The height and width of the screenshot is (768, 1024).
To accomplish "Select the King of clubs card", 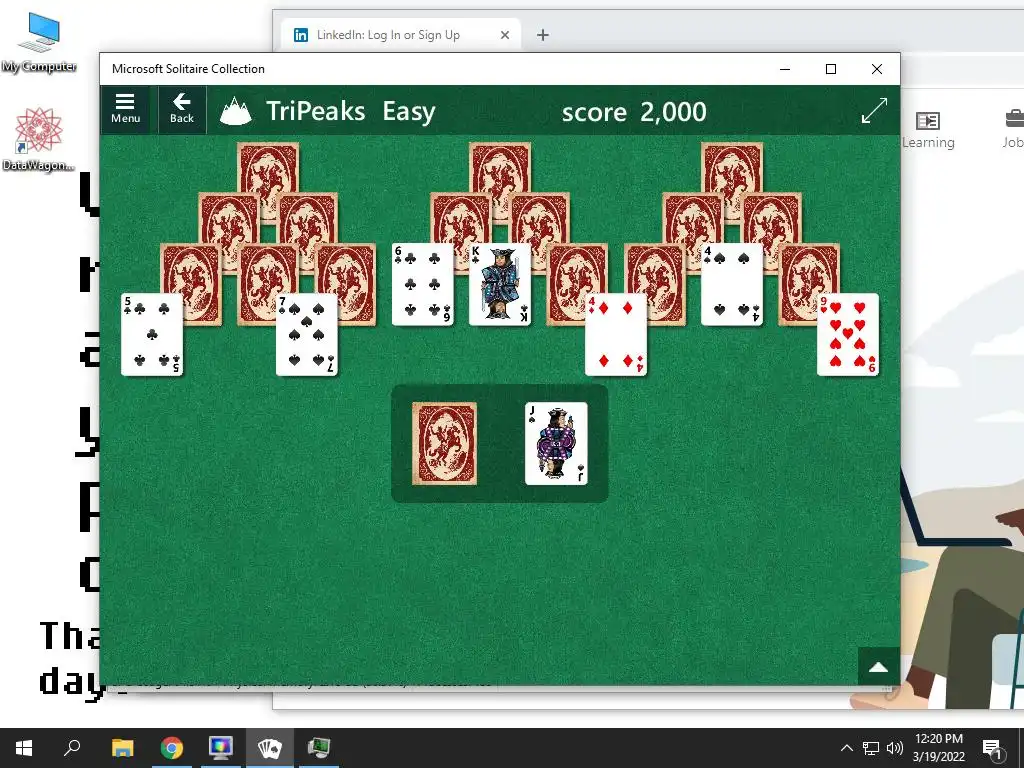I will (500, 284).
